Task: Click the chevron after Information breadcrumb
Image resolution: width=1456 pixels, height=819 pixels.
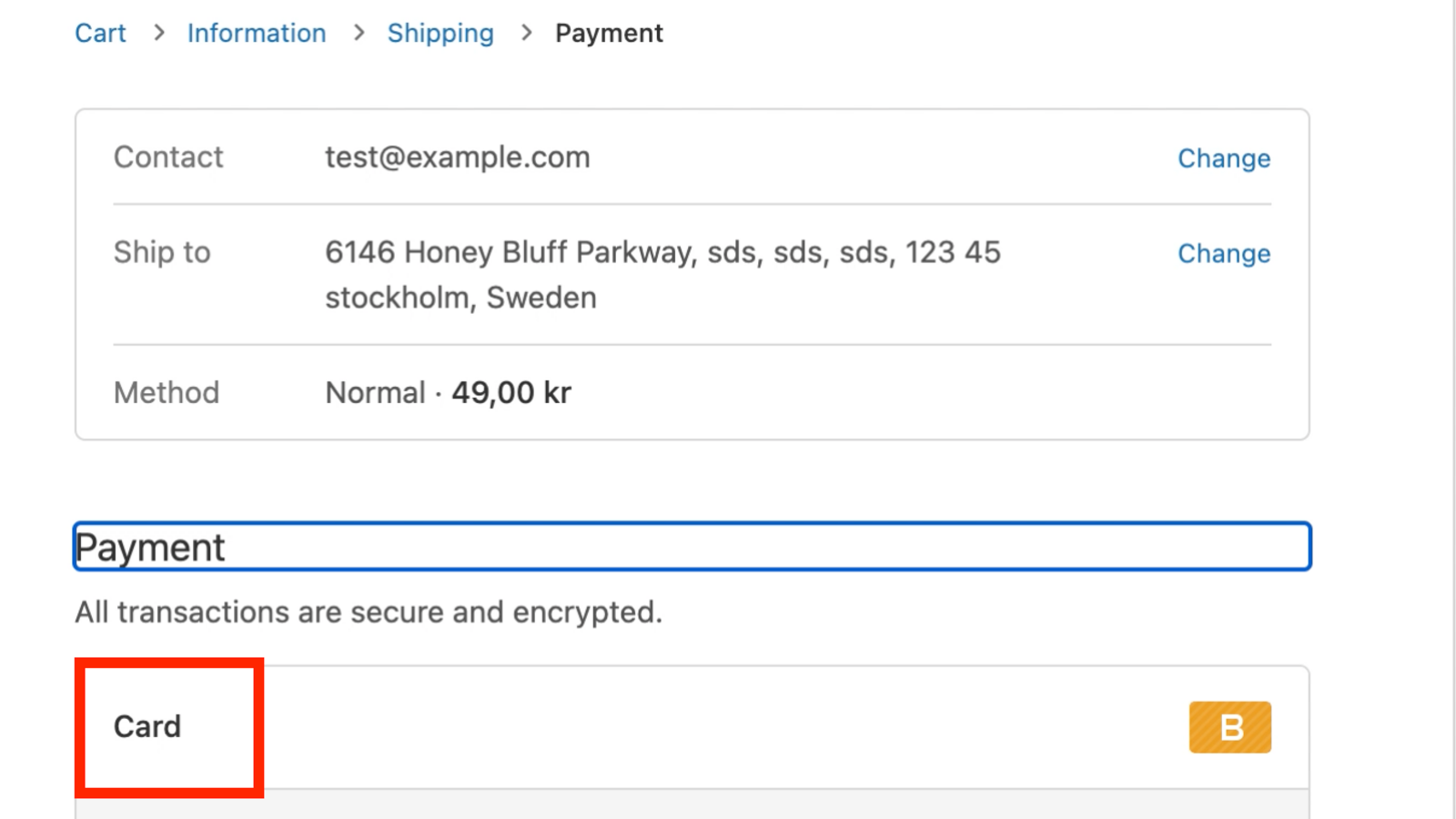Action: (x=359, y=33)
